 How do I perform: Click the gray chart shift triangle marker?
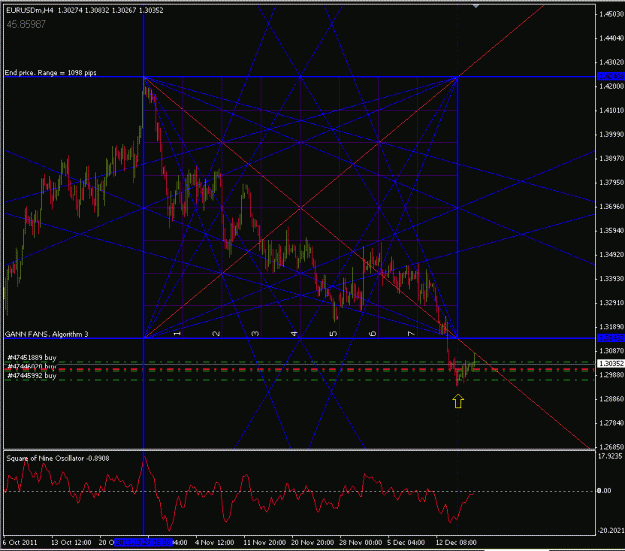pyautogui.click(x=476, y=6)
